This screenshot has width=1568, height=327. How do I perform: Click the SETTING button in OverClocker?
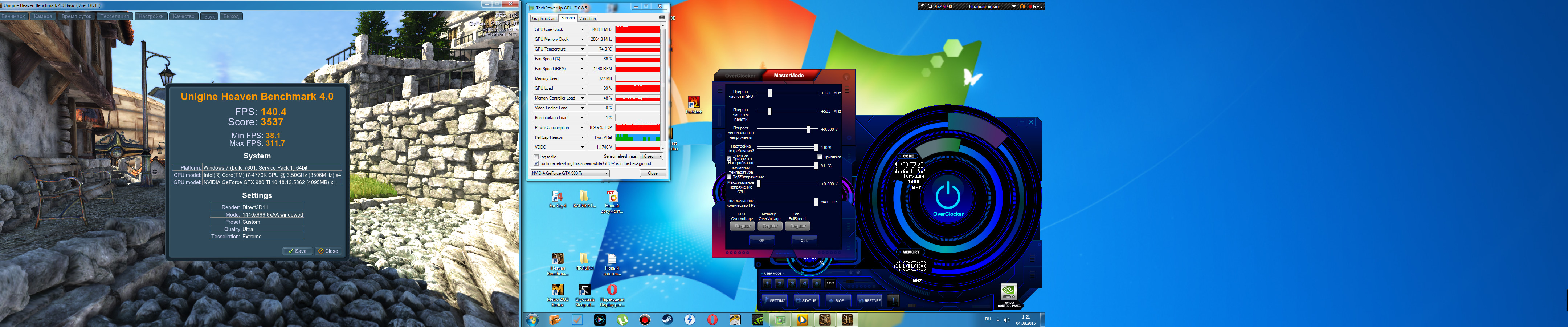pos(775,300)
